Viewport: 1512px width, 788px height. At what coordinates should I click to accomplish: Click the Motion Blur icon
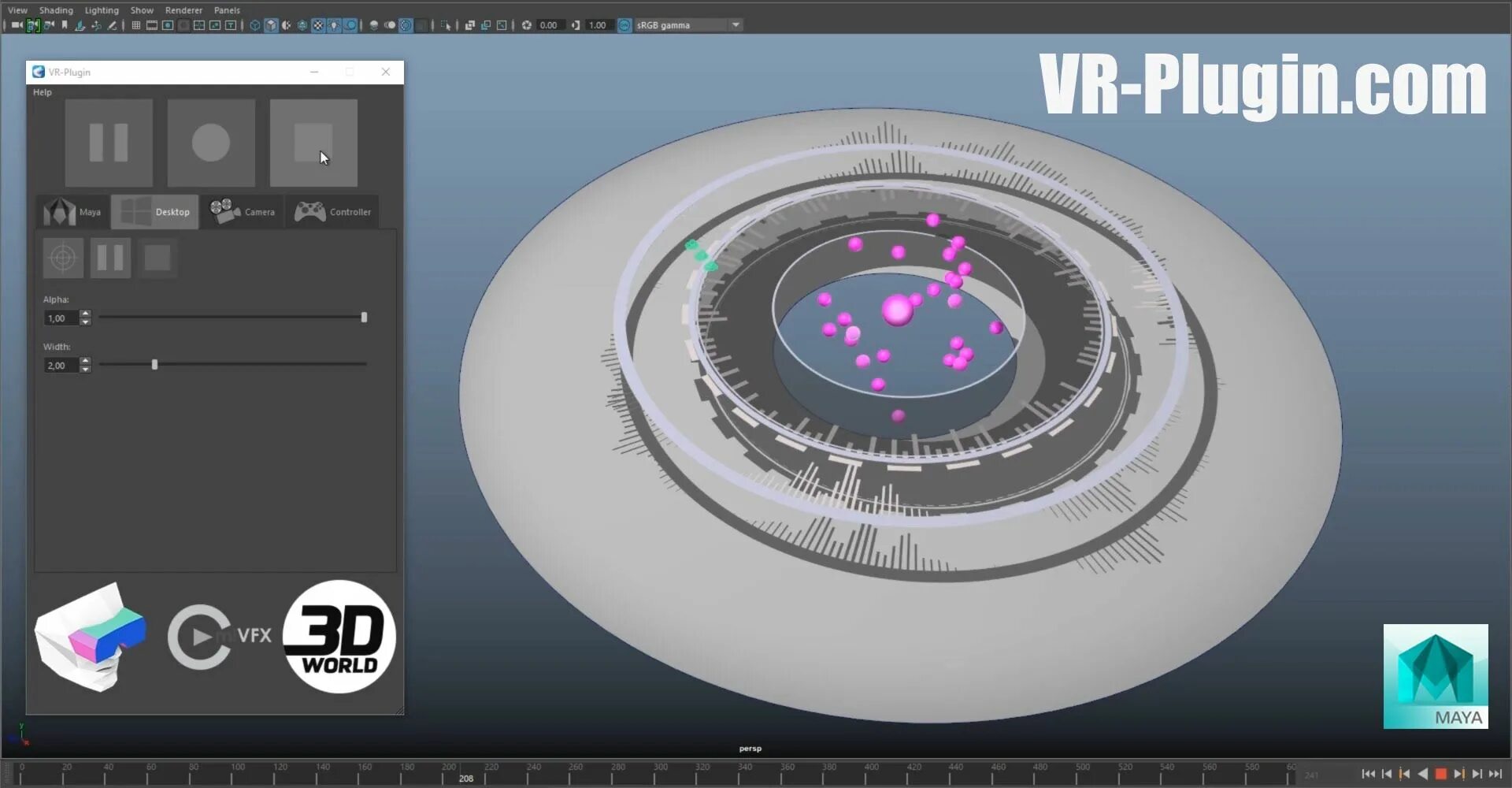click(x=390, y=25)
